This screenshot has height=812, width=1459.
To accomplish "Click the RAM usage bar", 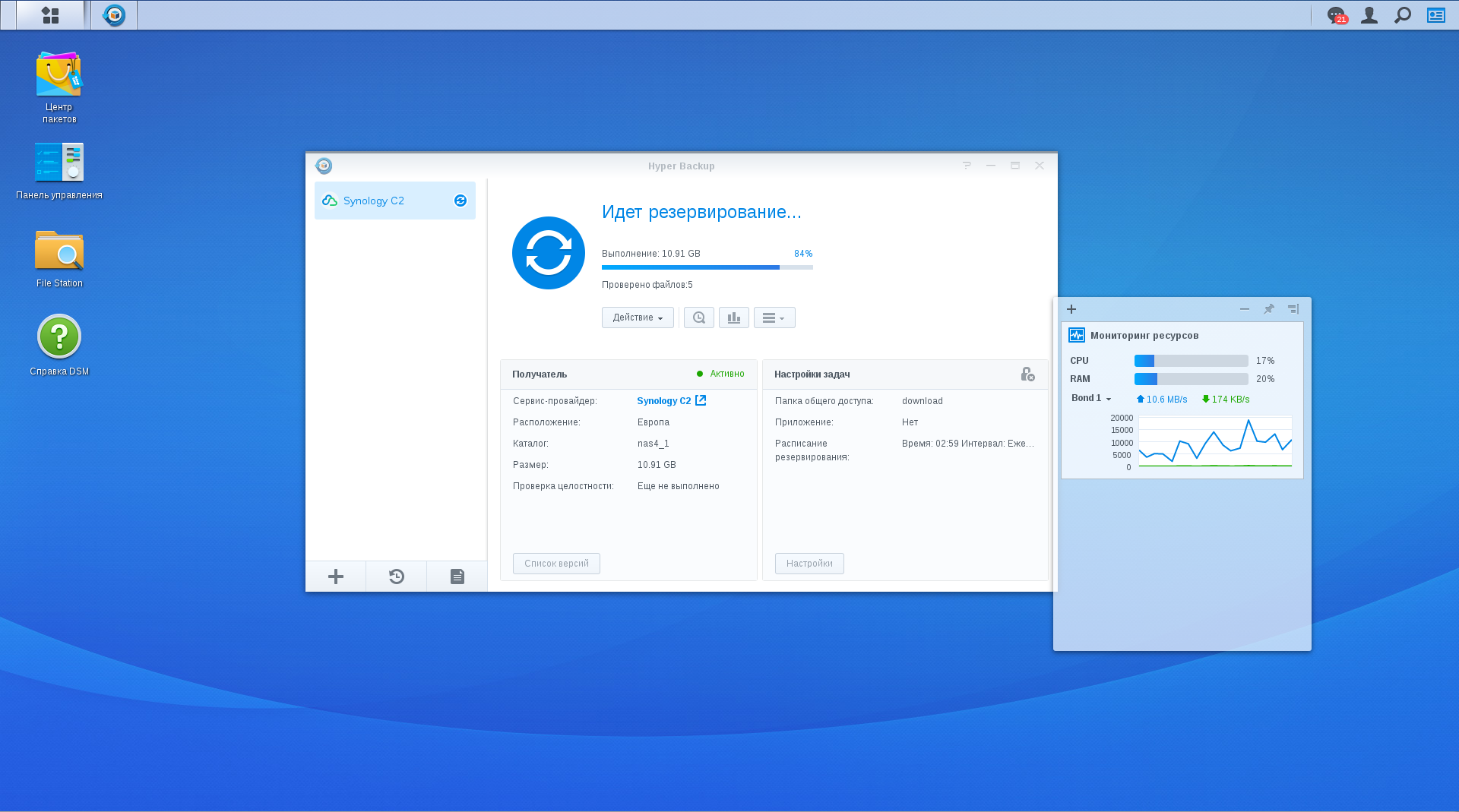I will pos(1192,379).
